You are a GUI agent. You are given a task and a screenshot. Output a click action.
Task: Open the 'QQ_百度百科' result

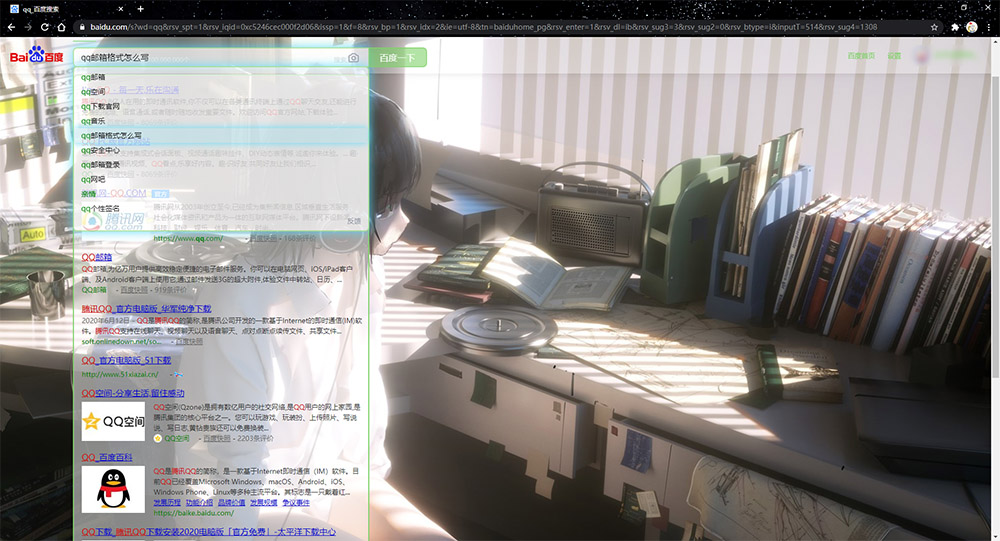coord(107,457)
